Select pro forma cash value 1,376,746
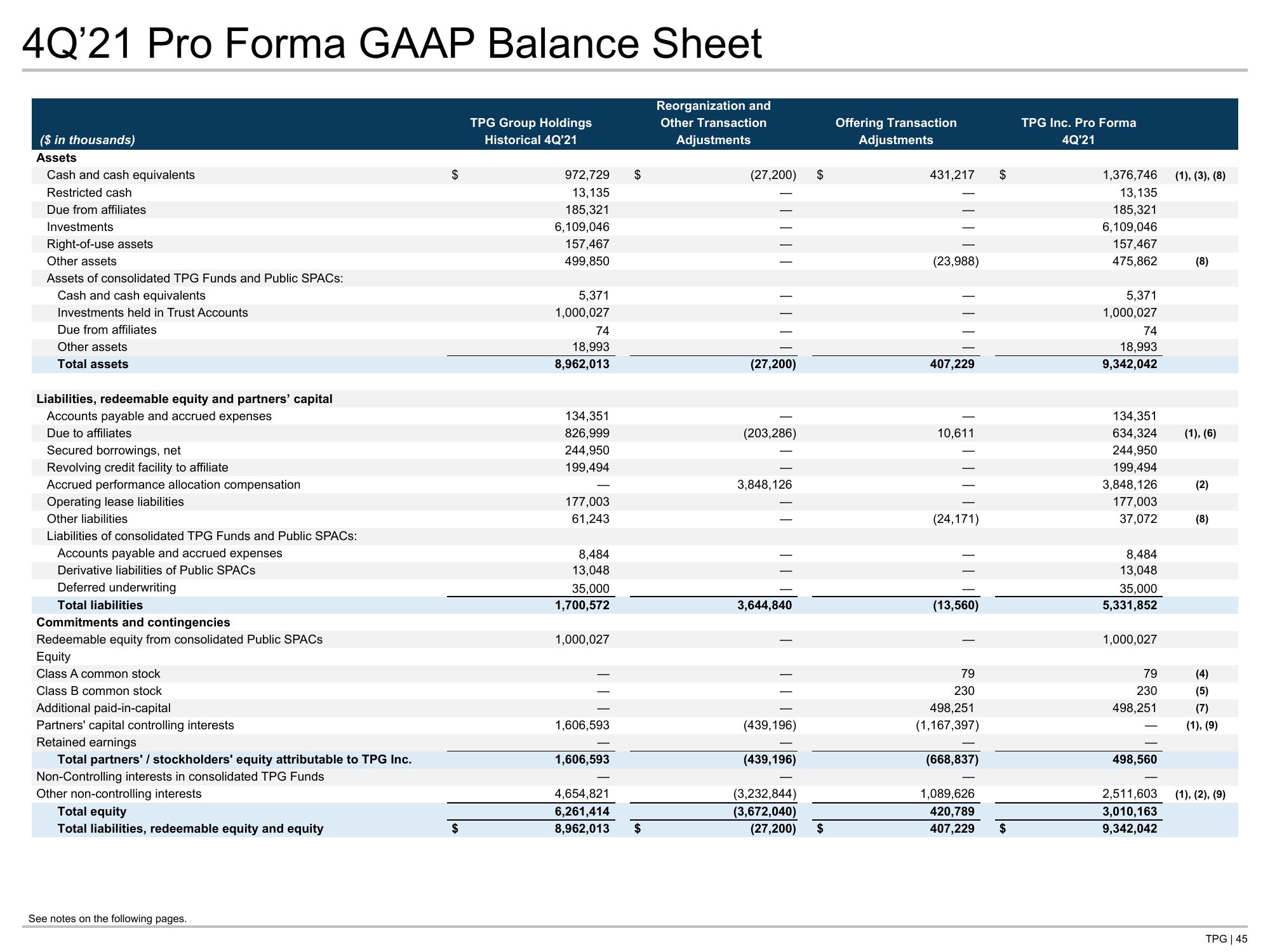 coord(1130,175)
